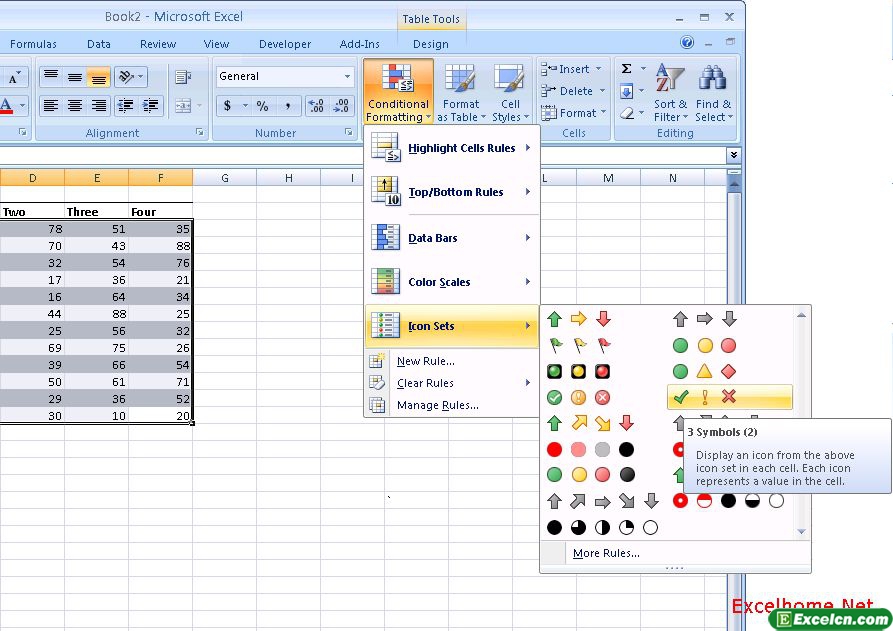Image resolution: width=893 pixels, height=631 pixels.
Task: Choose 3 Arrows (Colored) icon set
Action: click(x=579, y=319)
